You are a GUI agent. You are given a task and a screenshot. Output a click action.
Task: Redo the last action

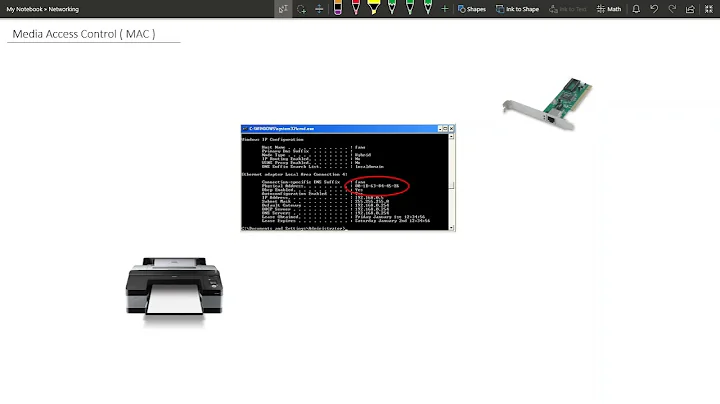click(672, 9)
